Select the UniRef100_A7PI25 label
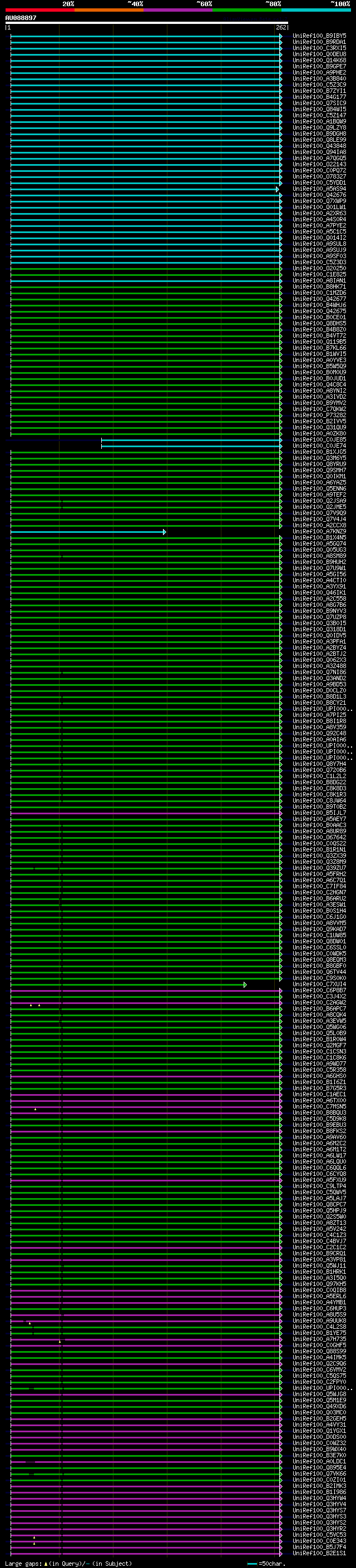 pos(319,715)
